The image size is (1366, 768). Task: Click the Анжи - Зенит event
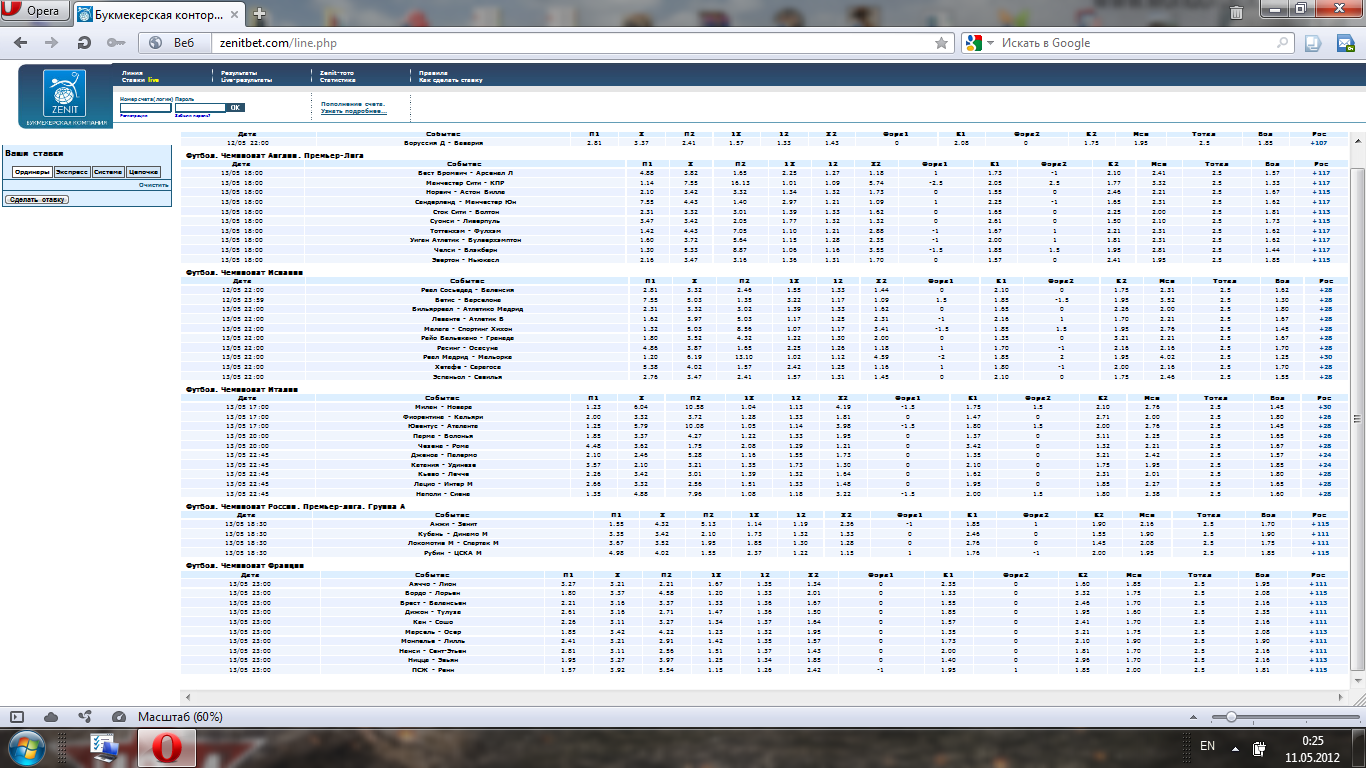click(x=453, y=523)
